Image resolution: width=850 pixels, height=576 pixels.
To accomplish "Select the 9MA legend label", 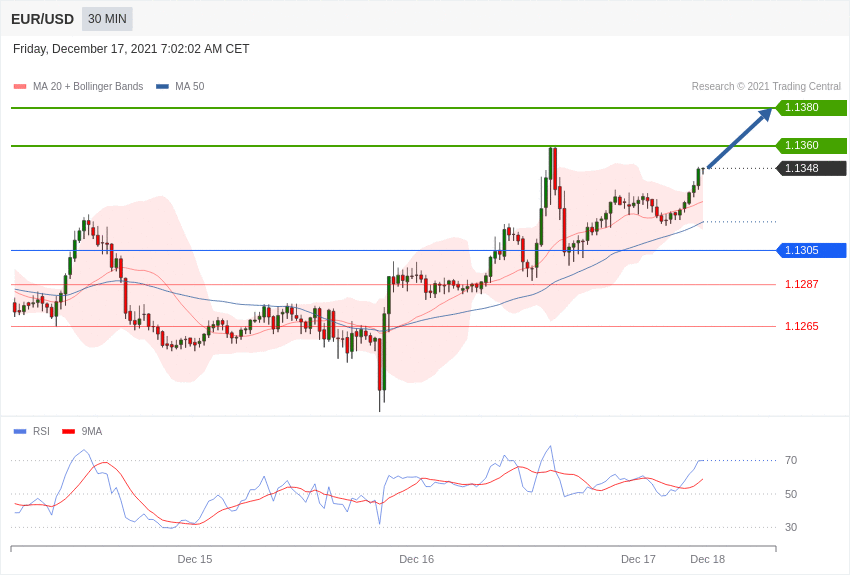I will [x=92, y=431].
